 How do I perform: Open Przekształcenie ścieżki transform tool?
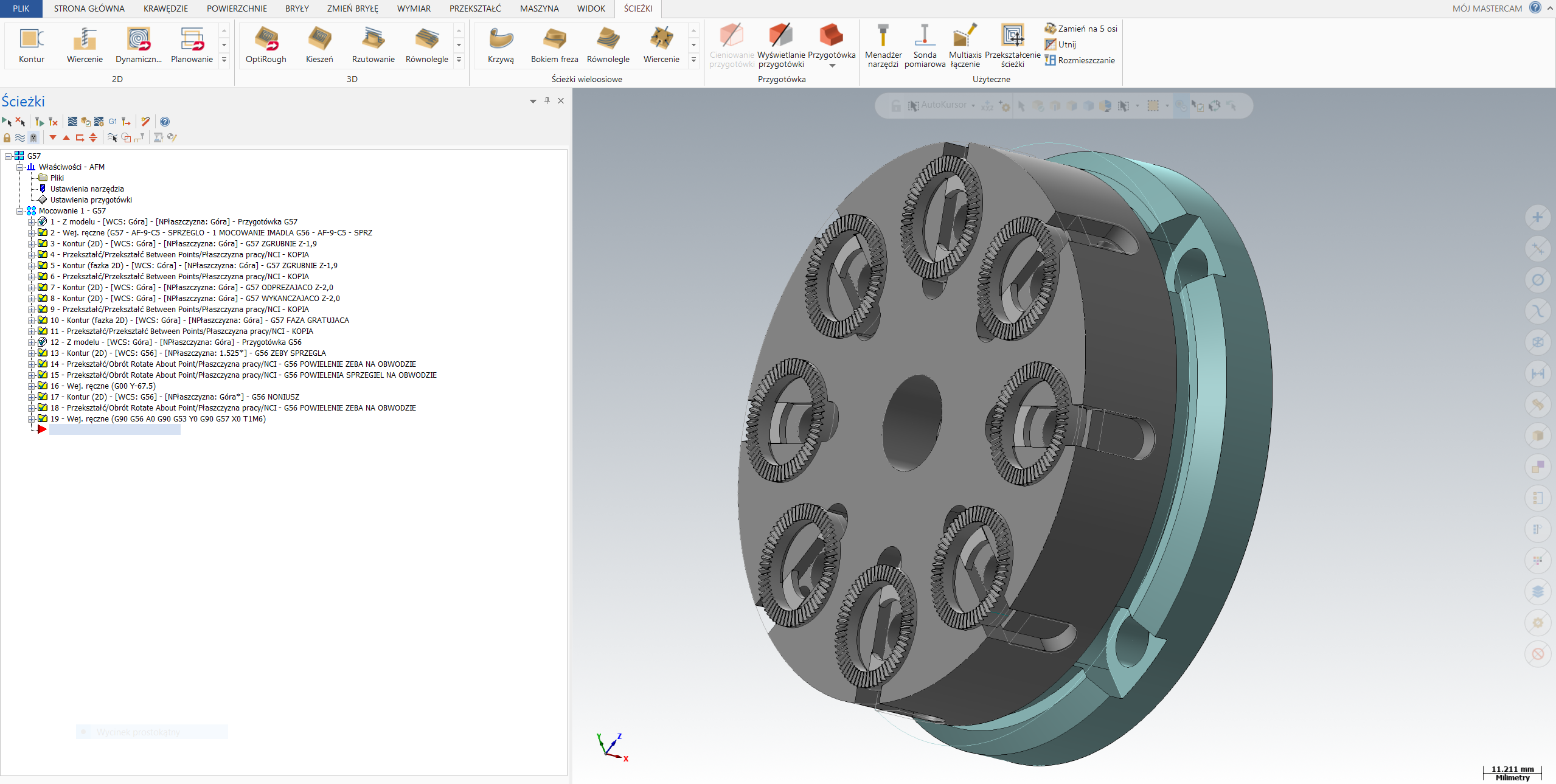click(1012, 46)
